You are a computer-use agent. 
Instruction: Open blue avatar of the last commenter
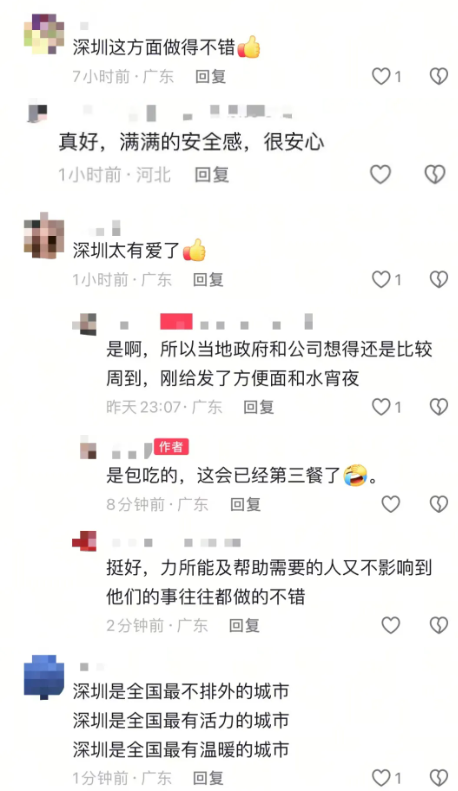pos(44,677)
